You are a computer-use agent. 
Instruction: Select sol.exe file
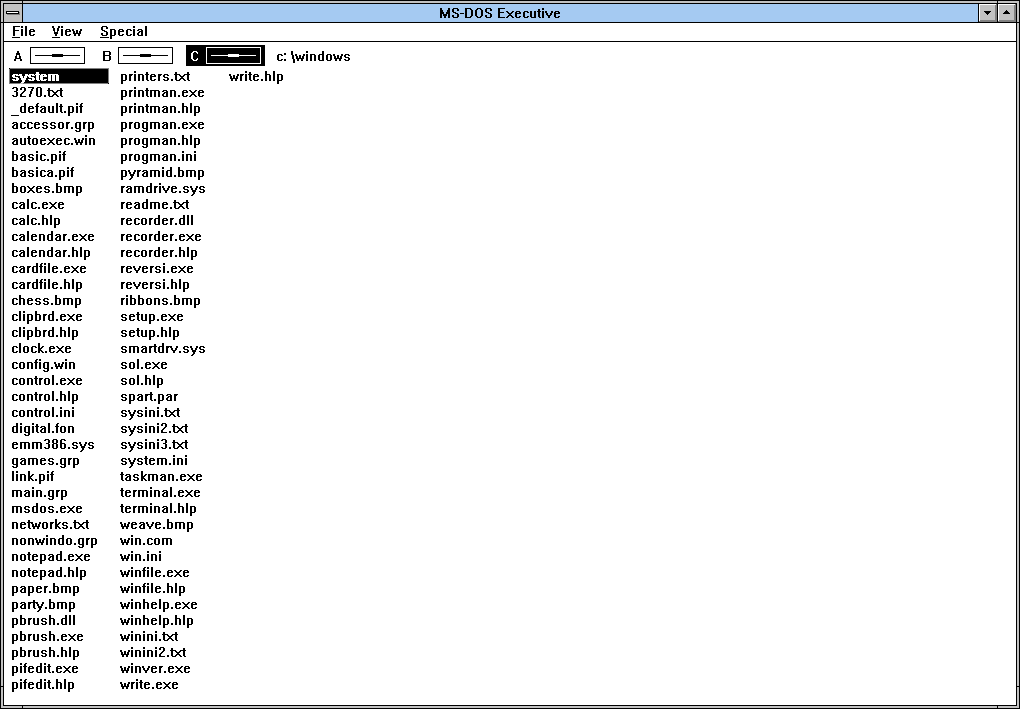(144, 364)
